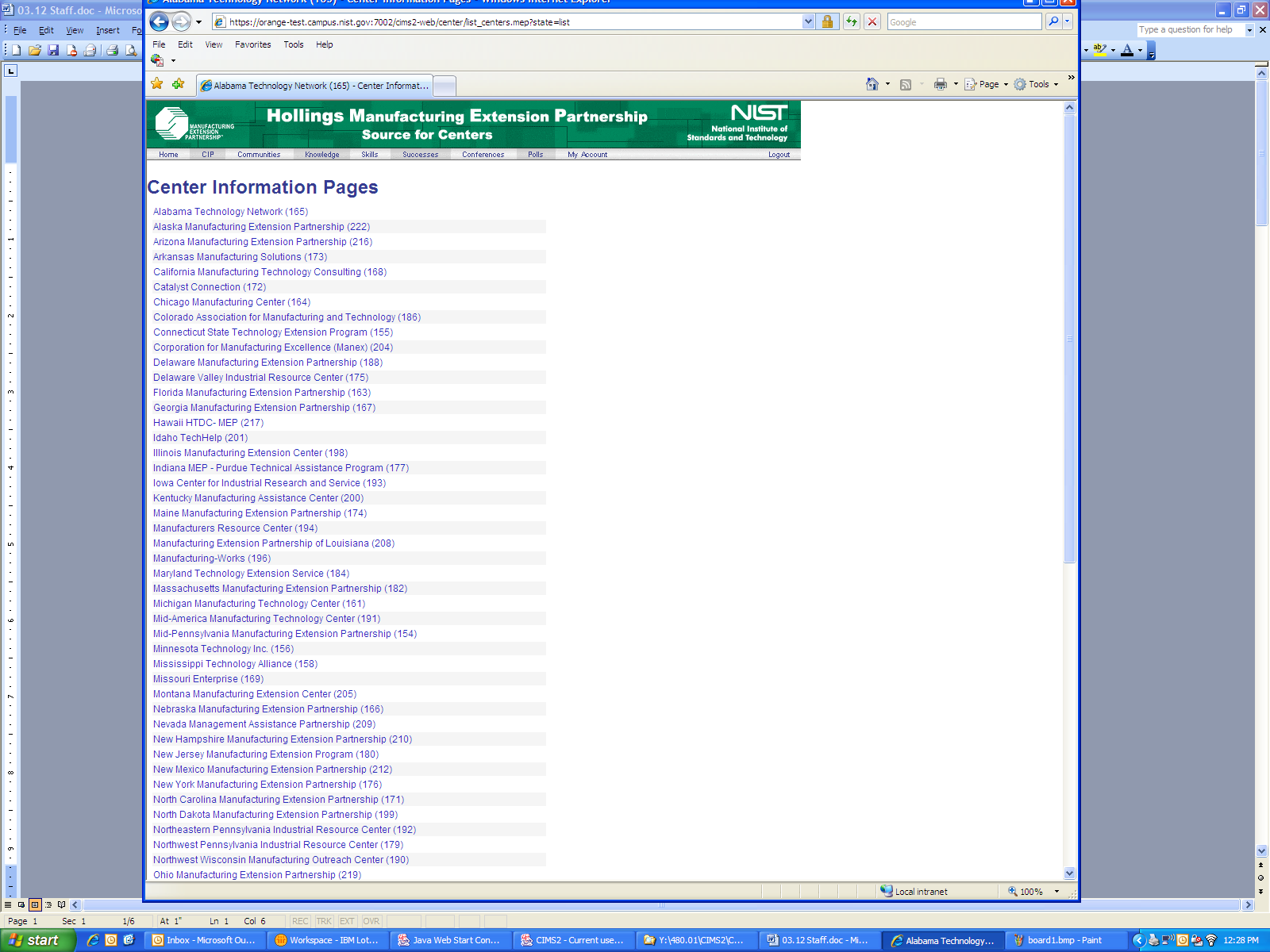This screenshot has width=1270, height=952.
Task: Toggle EXT extend selection indicator
Action: 347,921
